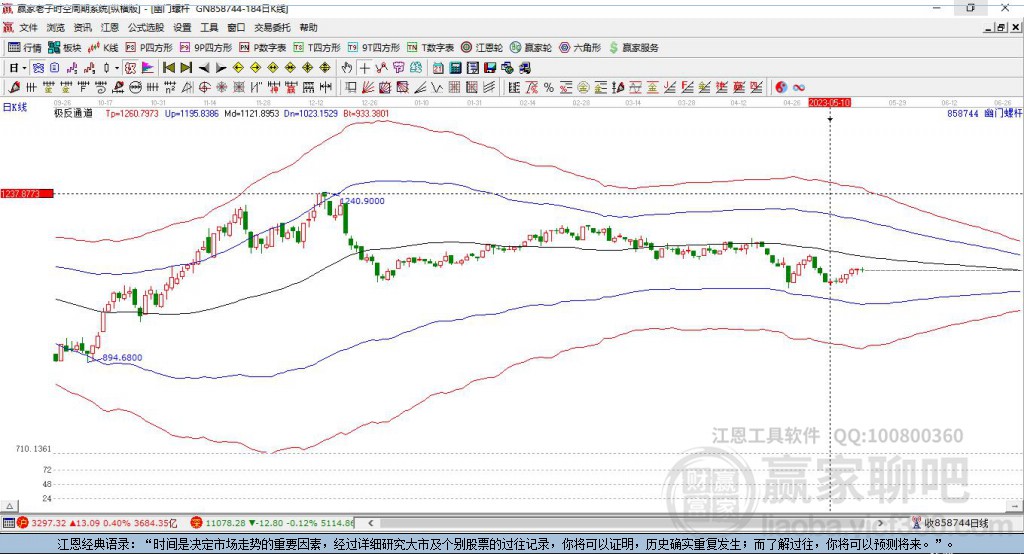The image size is (1024, 554).
Task: Click horizontal scrollbar left arrow
Action: click(370, 523)
